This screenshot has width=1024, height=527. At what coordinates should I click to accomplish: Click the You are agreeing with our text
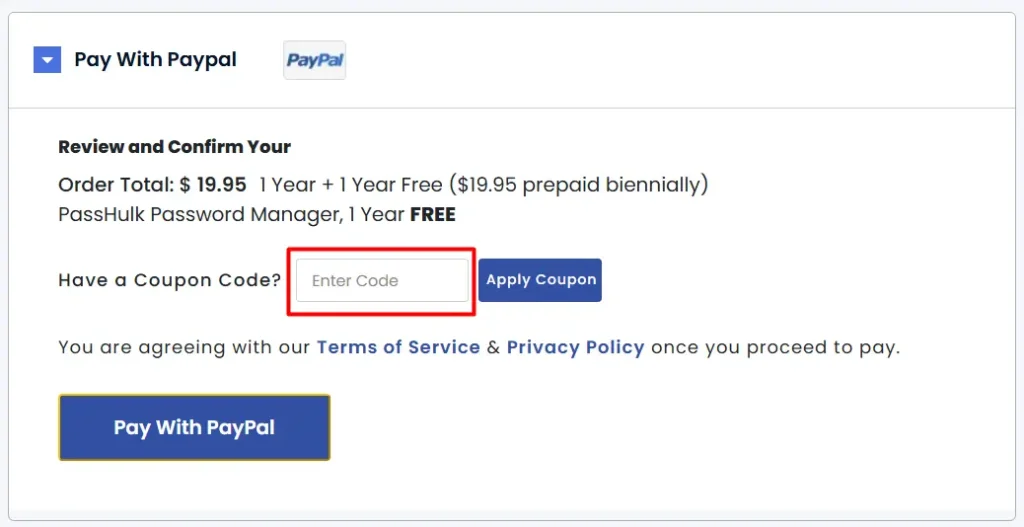coord(185,347)
